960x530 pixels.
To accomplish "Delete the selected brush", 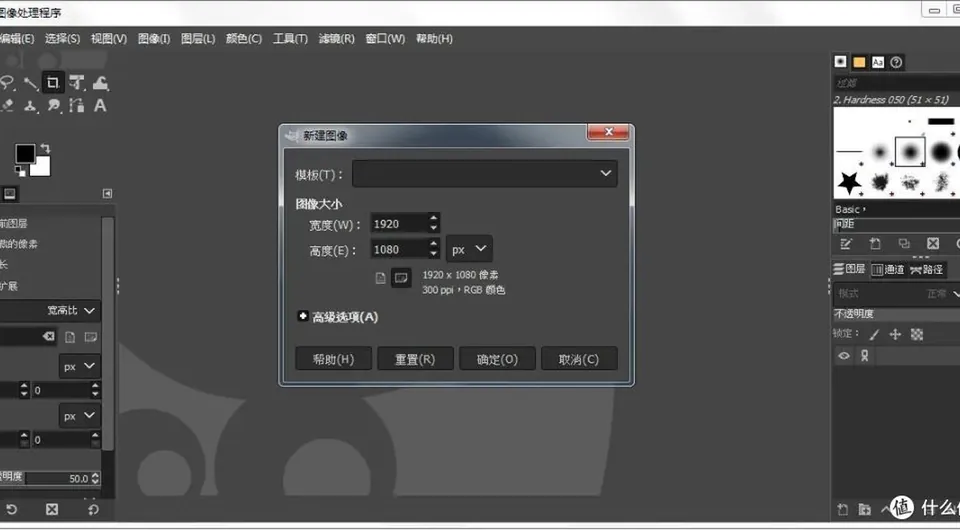I will point(932,244).
